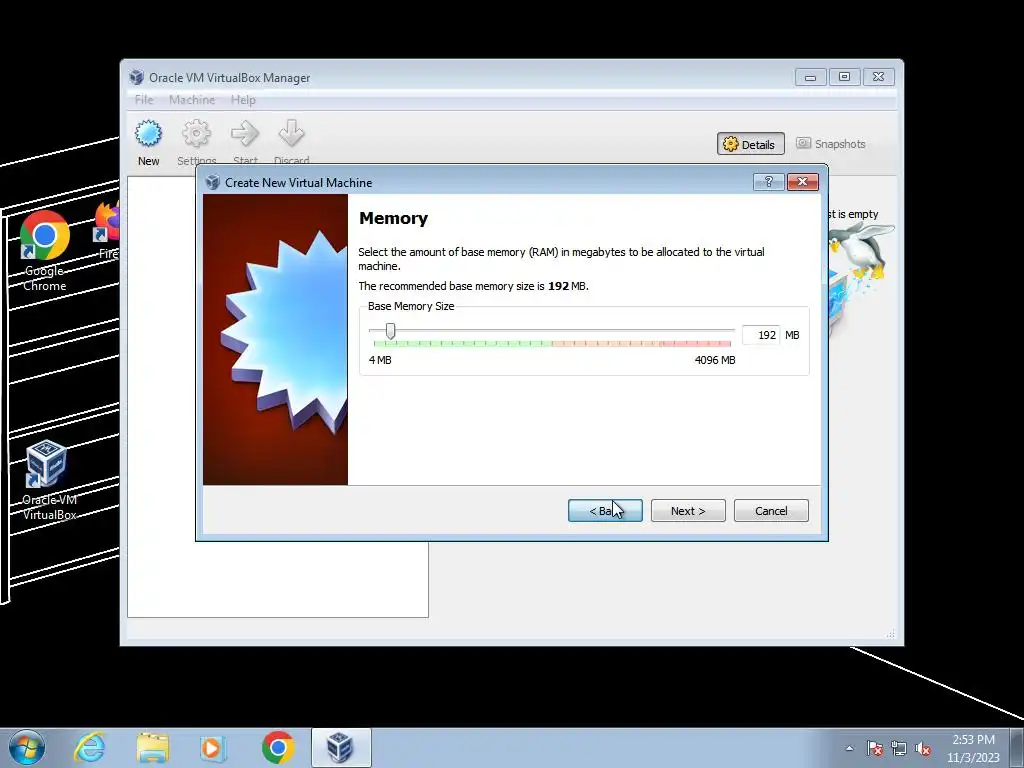
Task: Click the New virtual machine toolbar icon
Action: 148,142
